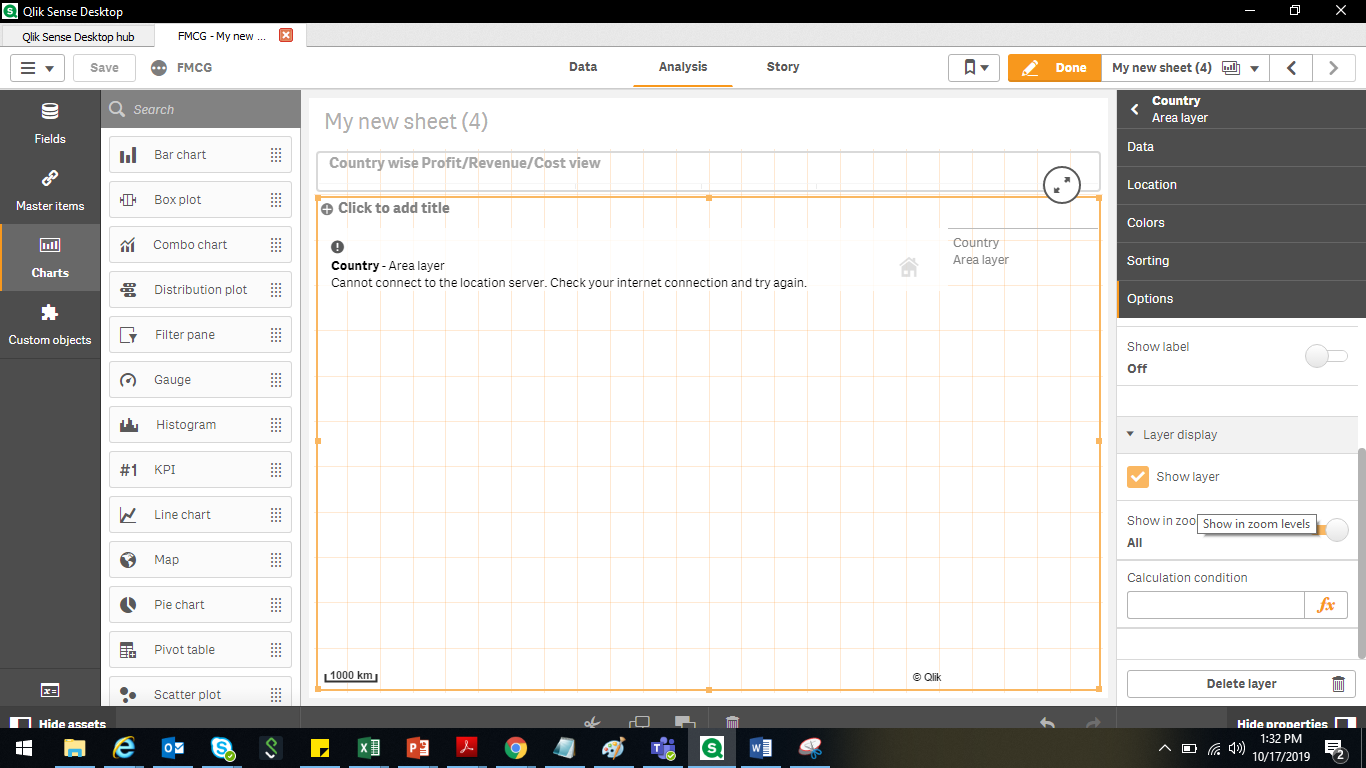
Task: Click the Combo chart icon
Action: 128,245
